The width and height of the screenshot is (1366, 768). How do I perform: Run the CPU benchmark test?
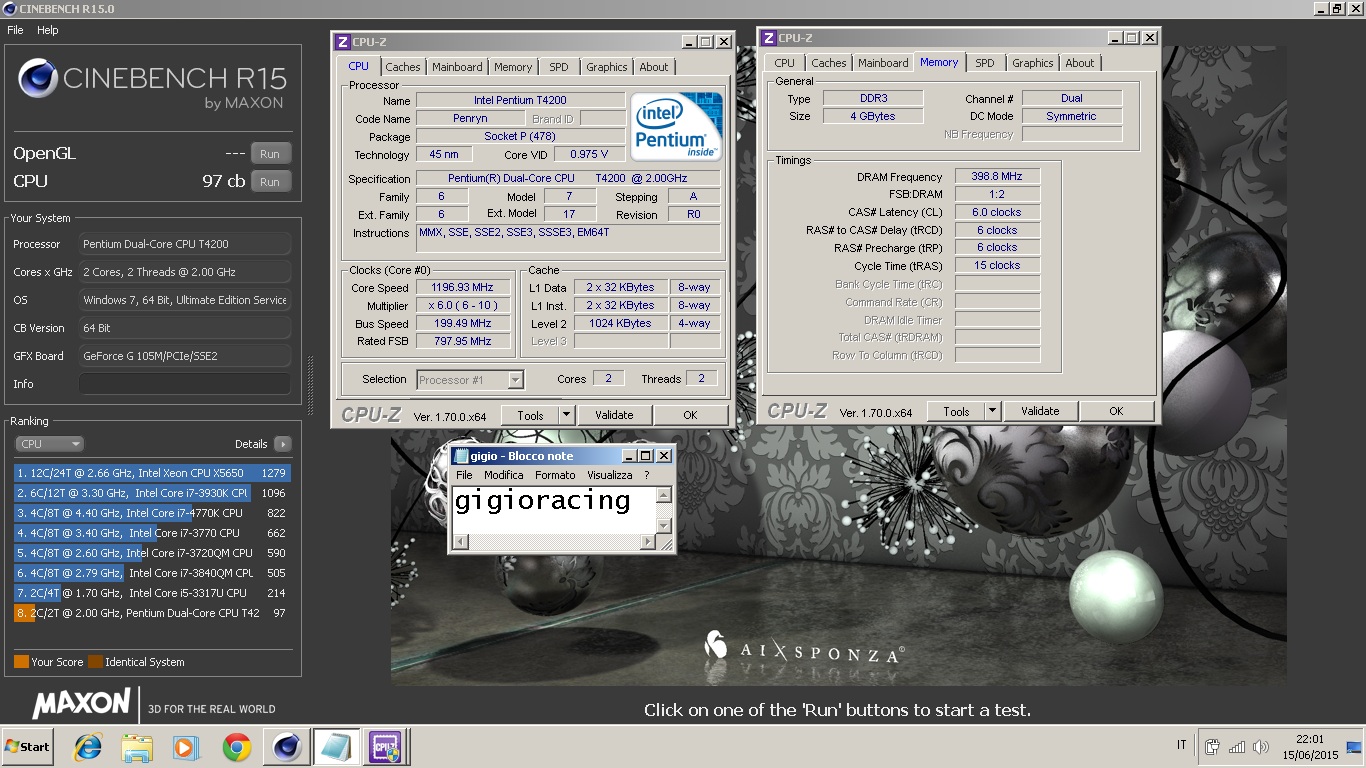click(x=270, y=182)
